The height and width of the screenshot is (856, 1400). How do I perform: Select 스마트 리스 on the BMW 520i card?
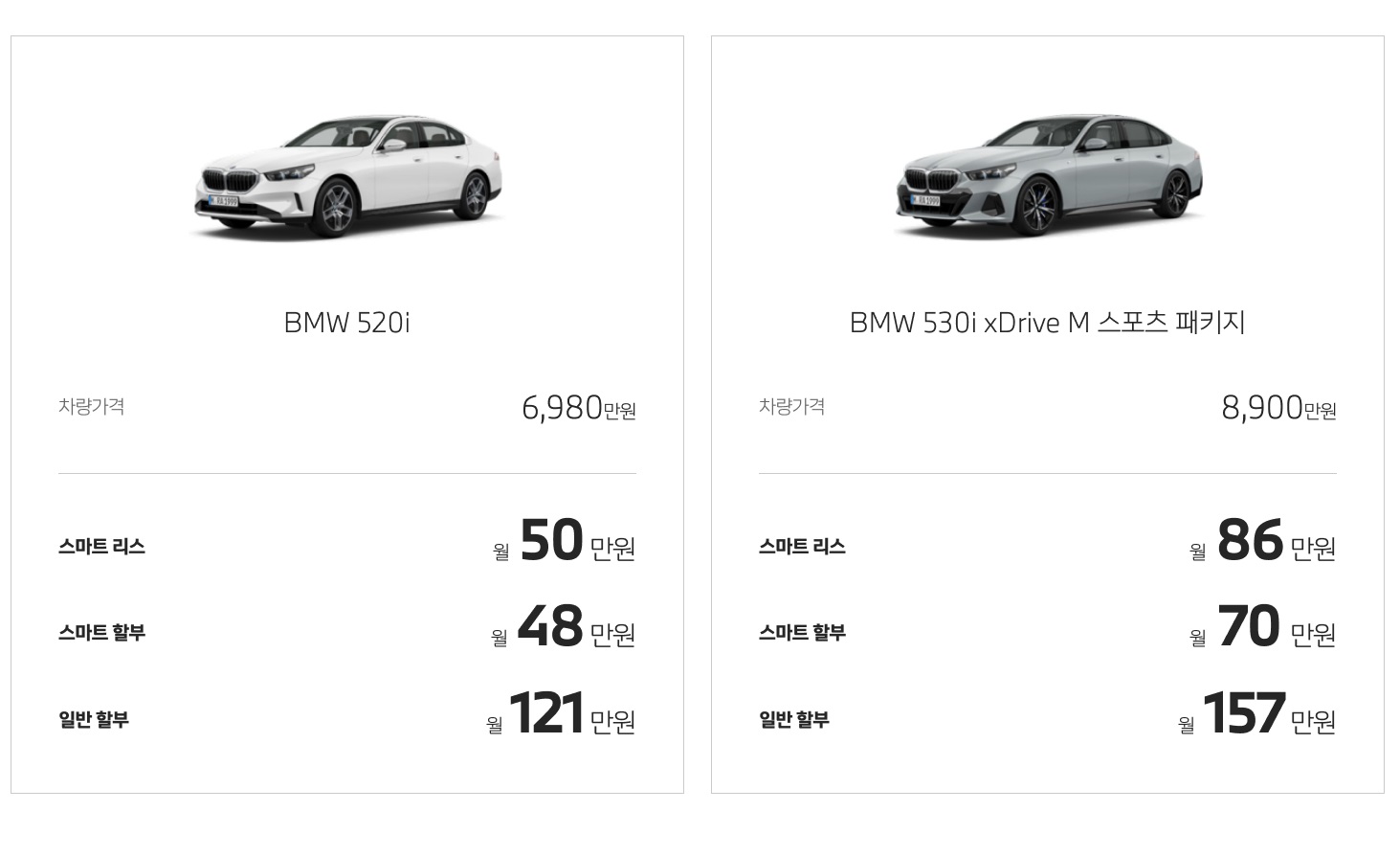pyautogui.click(x=101, y=547)
